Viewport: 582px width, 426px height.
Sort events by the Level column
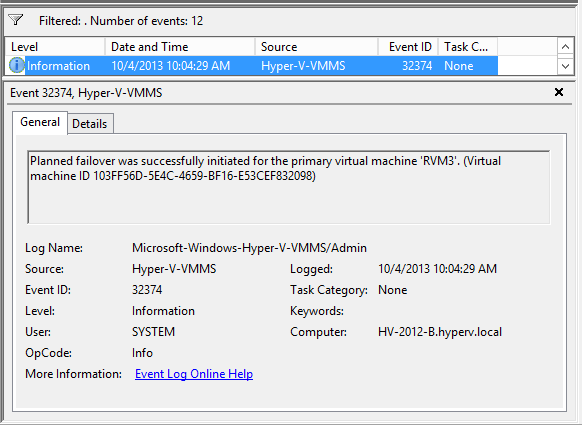tap(55, 47)
